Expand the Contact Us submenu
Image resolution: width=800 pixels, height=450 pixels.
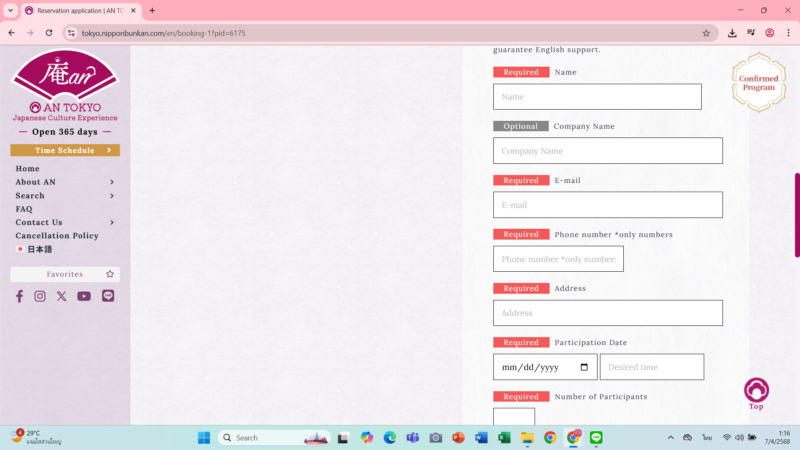click(111, 222)
